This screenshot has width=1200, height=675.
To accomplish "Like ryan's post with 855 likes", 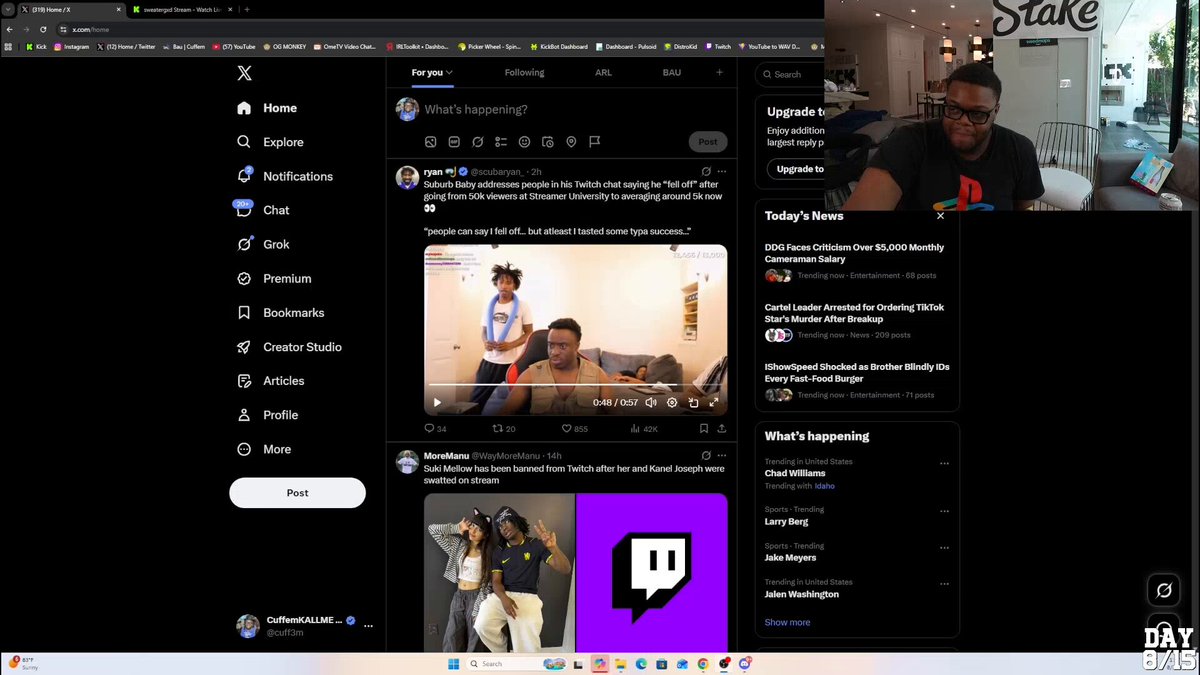I will (574, 428).
